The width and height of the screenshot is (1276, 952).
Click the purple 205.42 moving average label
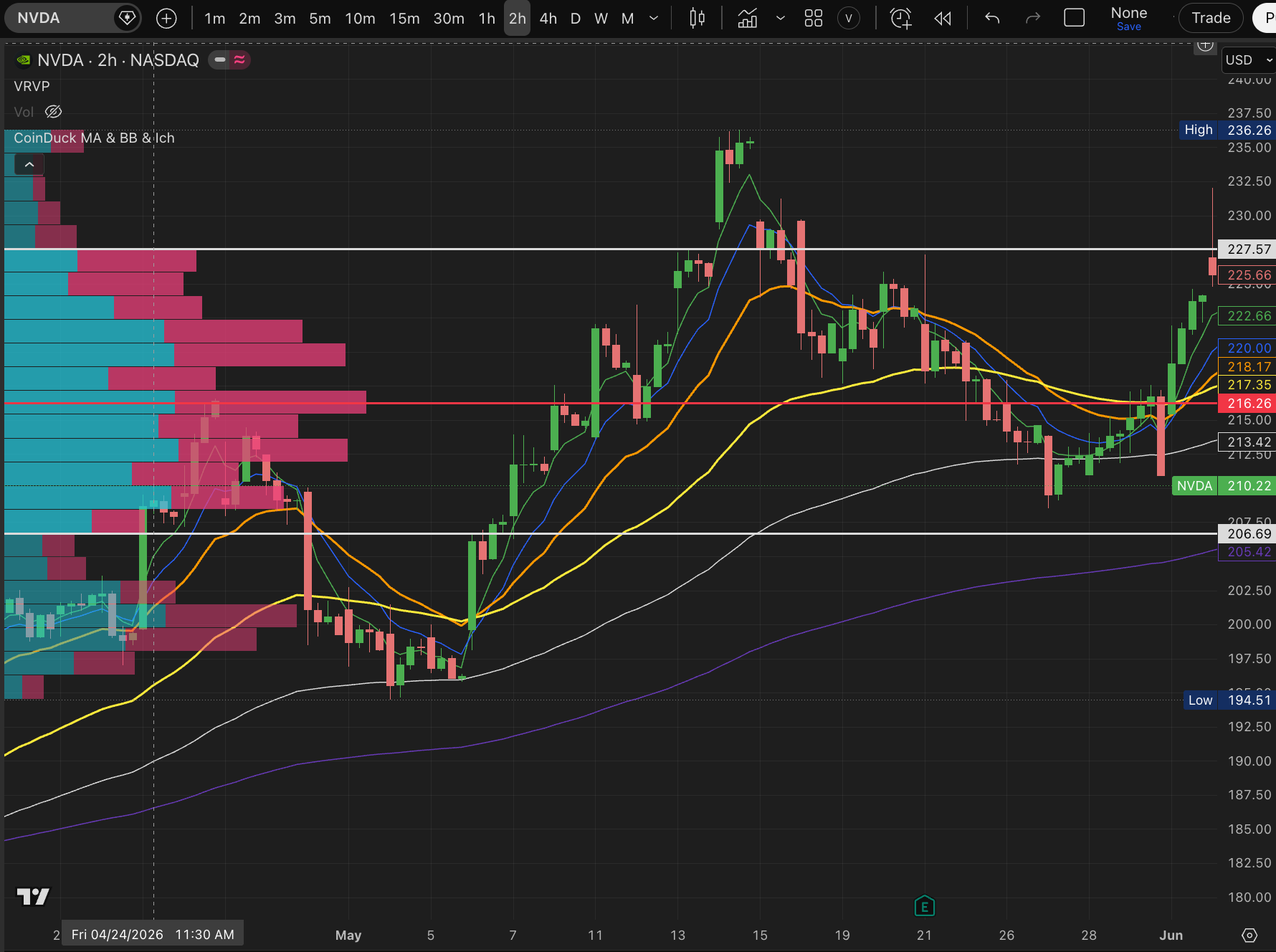tap(1247, 552)
